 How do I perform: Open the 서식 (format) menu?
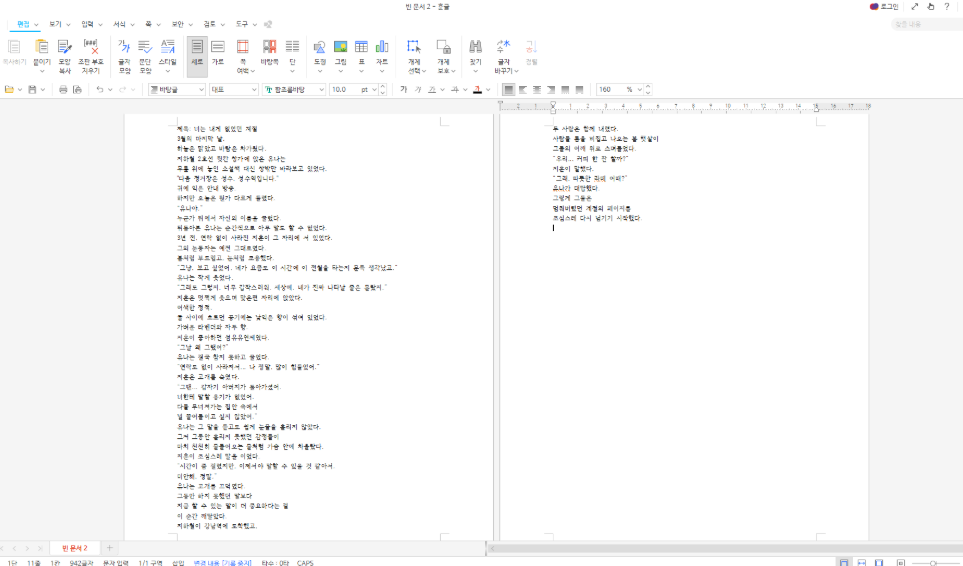tap(120, 22)
